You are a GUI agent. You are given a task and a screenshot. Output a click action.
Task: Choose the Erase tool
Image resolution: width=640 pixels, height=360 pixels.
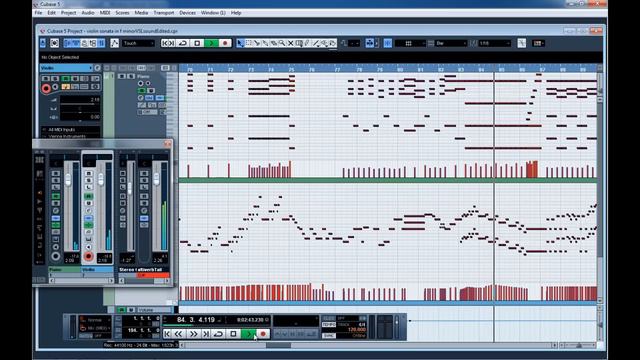pyautogui.click(x=274, y=43)
